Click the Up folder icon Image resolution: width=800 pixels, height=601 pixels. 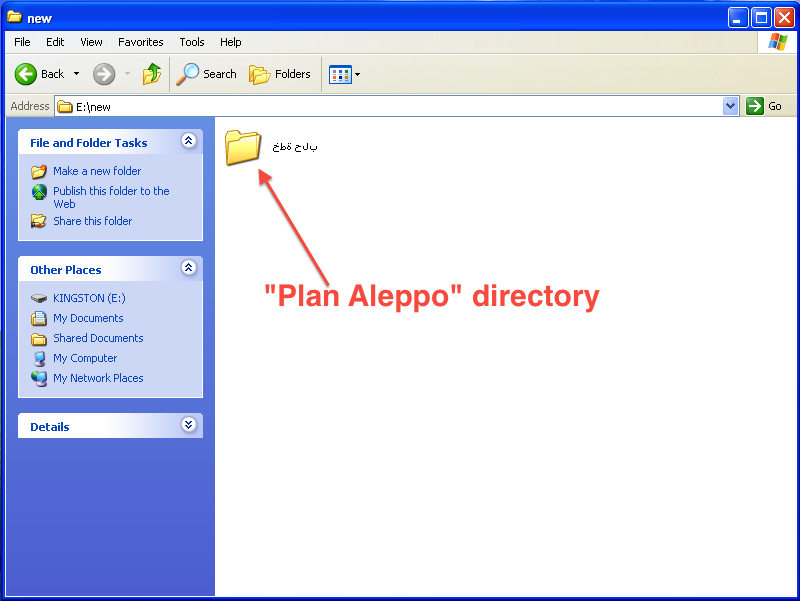coord(152,74)
